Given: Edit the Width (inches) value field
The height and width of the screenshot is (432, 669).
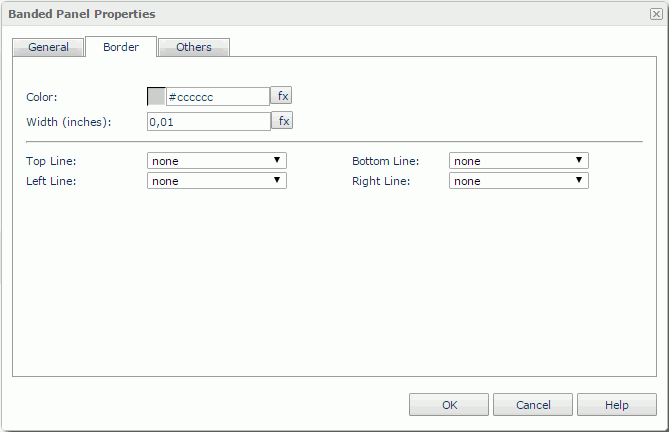Looking at the screenshot, I should pos(209,122).
